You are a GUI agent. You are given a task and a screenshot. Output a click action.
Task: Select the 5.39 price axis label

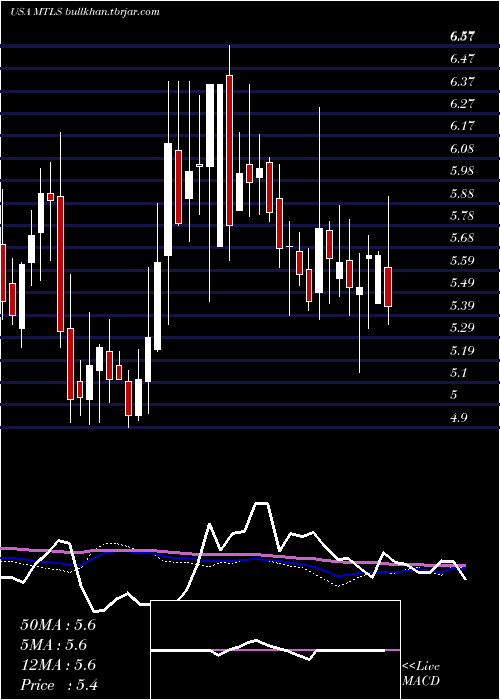pos(462,306)
